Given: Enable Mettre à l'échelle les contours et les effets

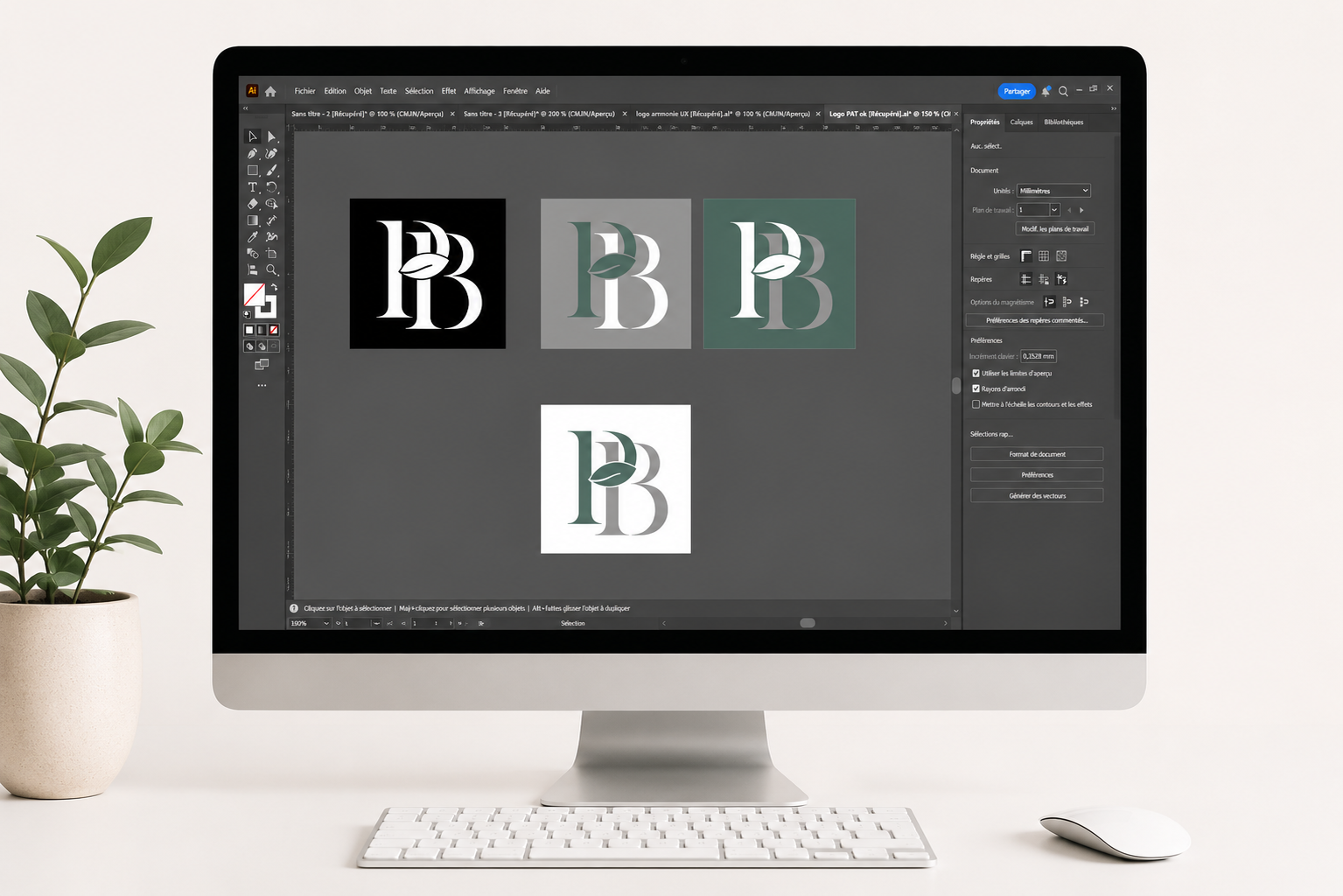Looking at the screenshot, I should (x=976, y=404).
